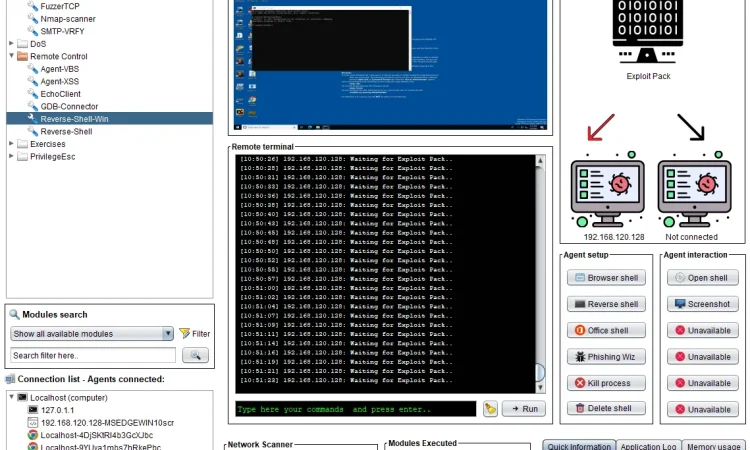Click the remote terminal command input field
This screenshot has width=750, height=450.
coord(355,409)
